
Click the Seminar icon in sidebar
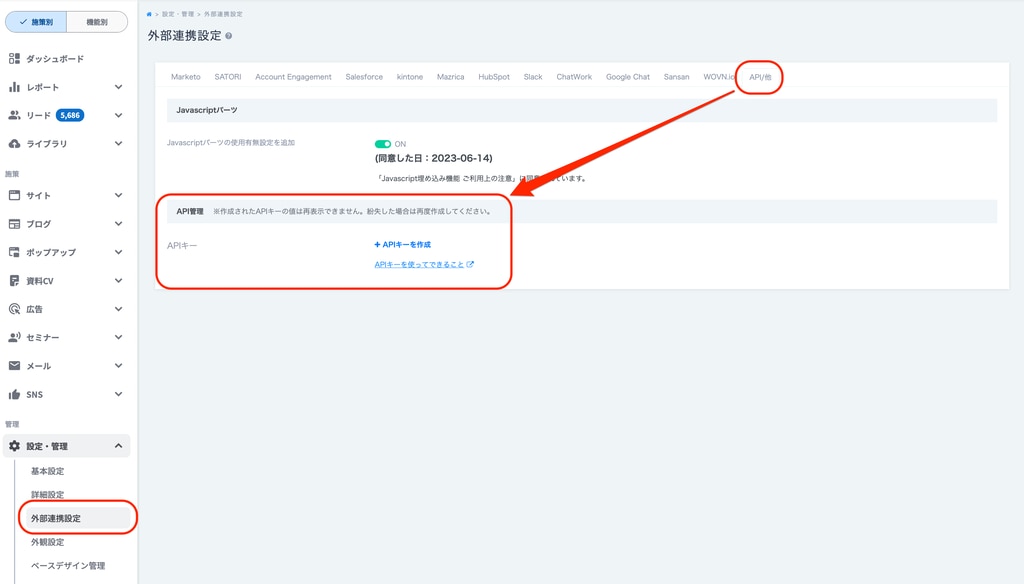pyautogui.click(x=14, y=338)
